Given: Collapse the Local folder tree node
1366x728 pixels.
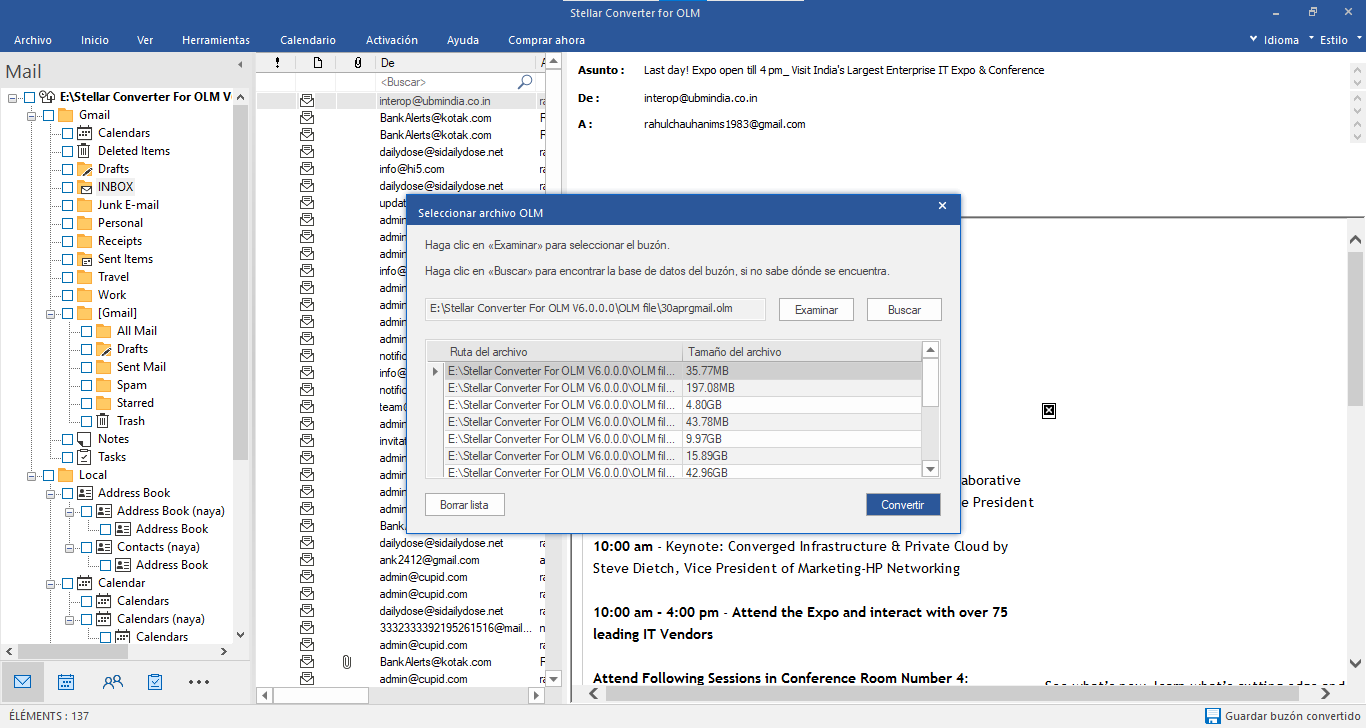Looking at the screenshot, I should tap(33, 475).
